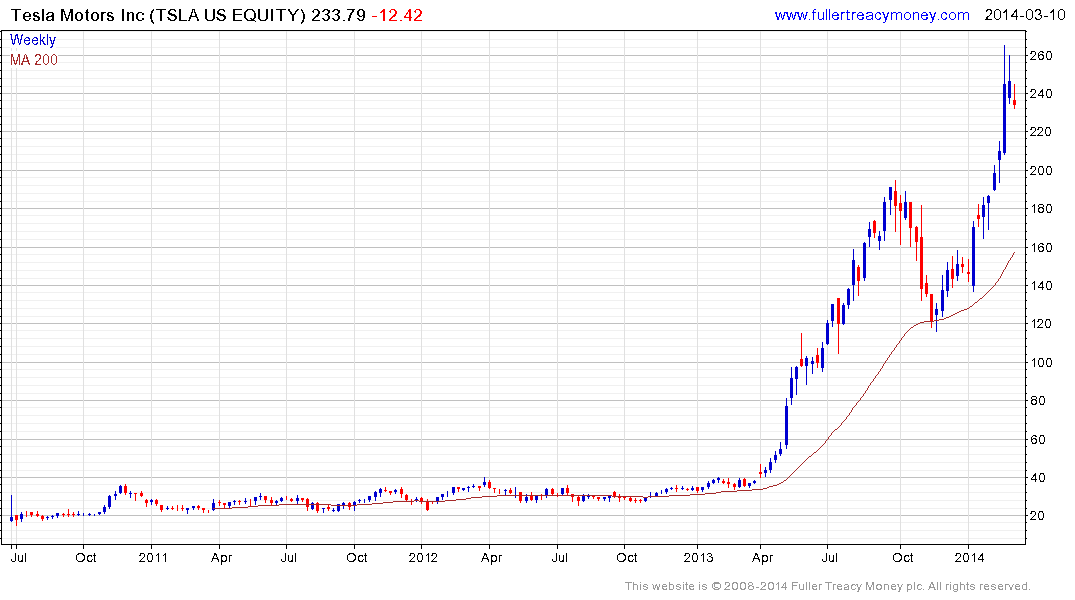Screen dimensions: 1075x600
Task: Click the 160 price axis label
Action: (x=1041, y=248)
